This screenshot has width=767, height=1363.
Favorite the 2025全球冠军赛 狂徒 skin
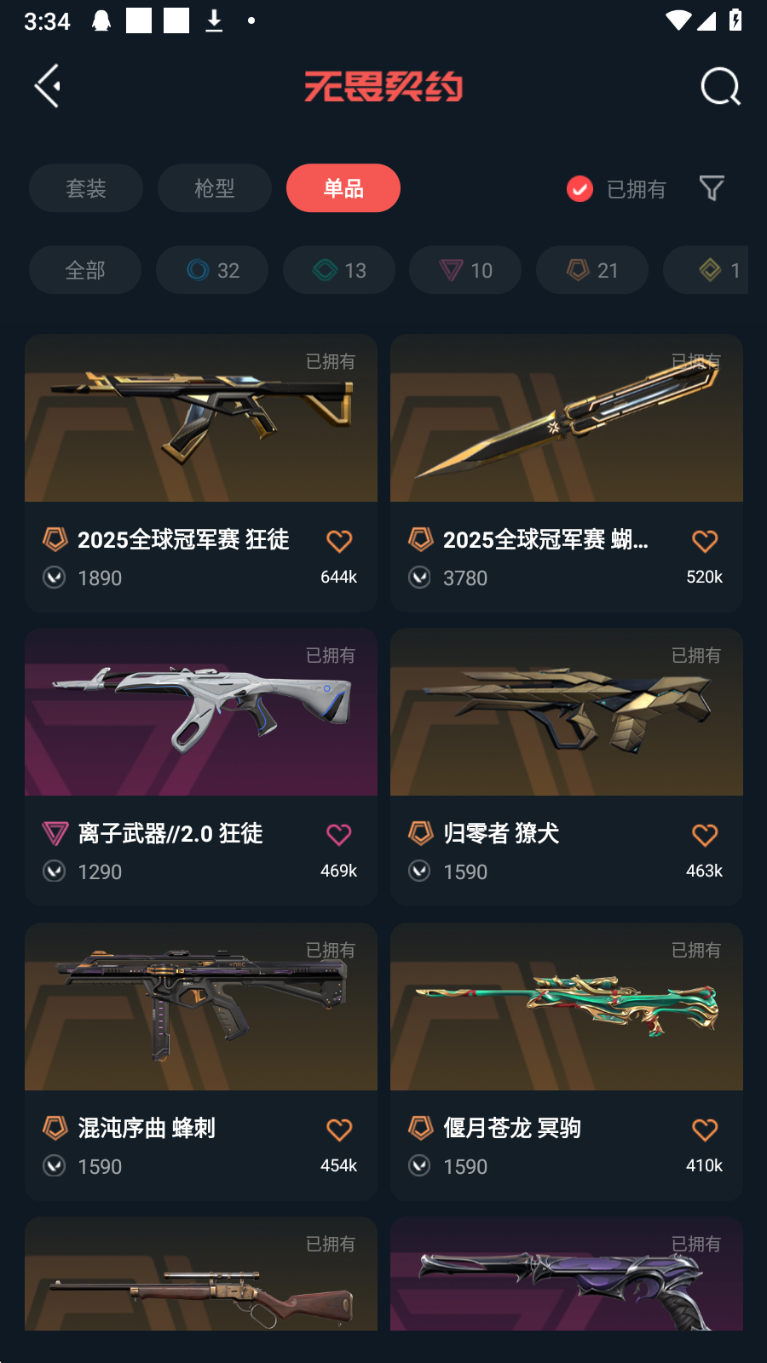tap(339, 541)
